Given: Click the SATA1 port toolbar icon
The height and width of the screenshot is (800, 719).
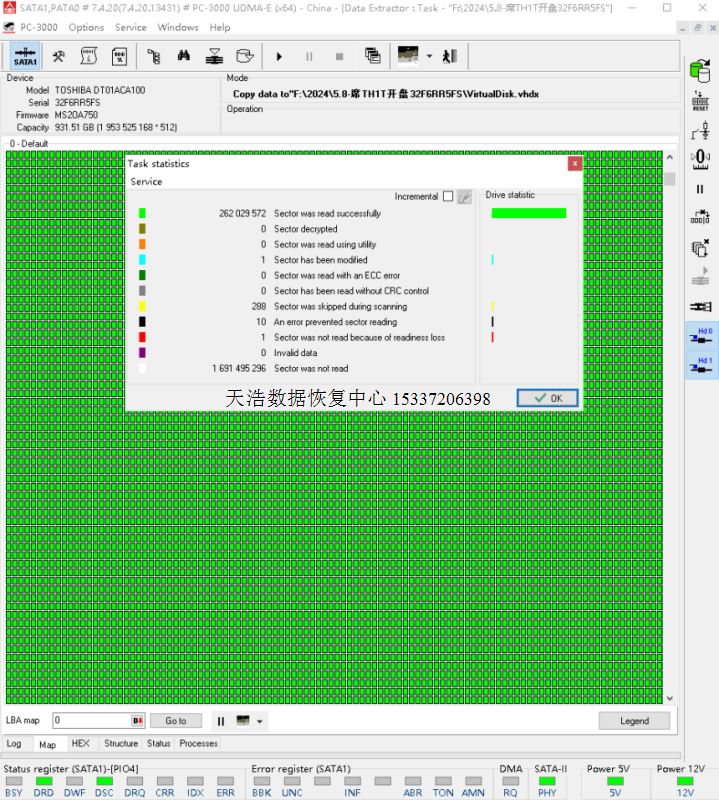Looking at the screenshot, I should point(25,57).
